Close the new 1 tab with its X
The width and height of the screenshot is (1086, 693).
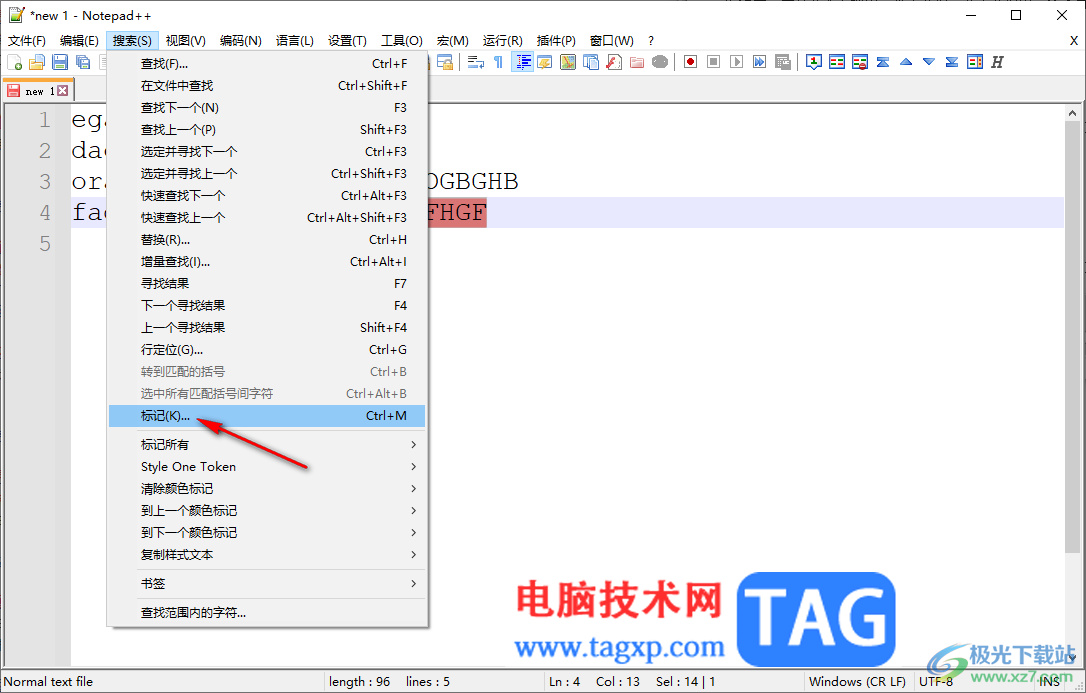coord(63,91)
